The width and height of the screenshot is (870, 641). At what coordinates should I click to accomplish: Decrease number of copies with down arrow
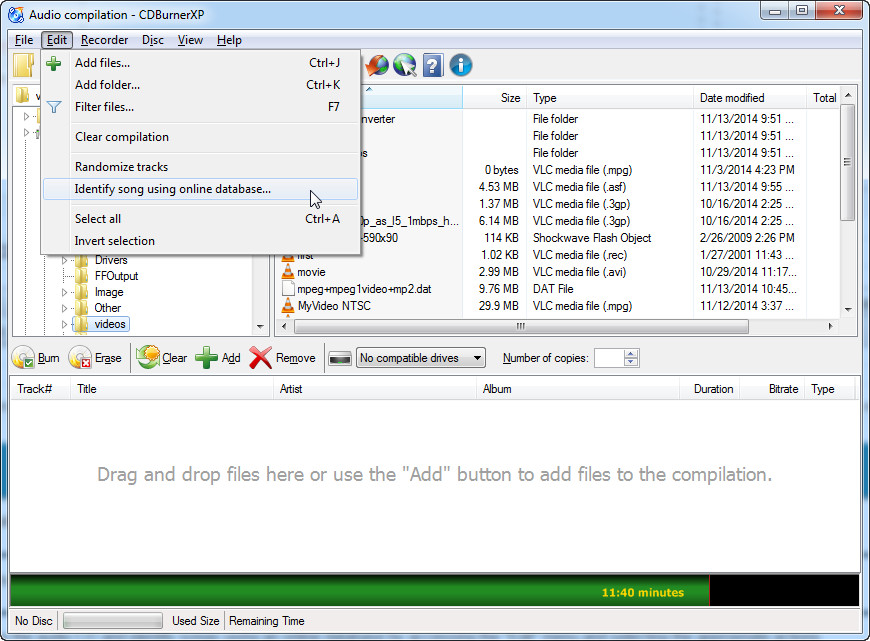[631, 362]
